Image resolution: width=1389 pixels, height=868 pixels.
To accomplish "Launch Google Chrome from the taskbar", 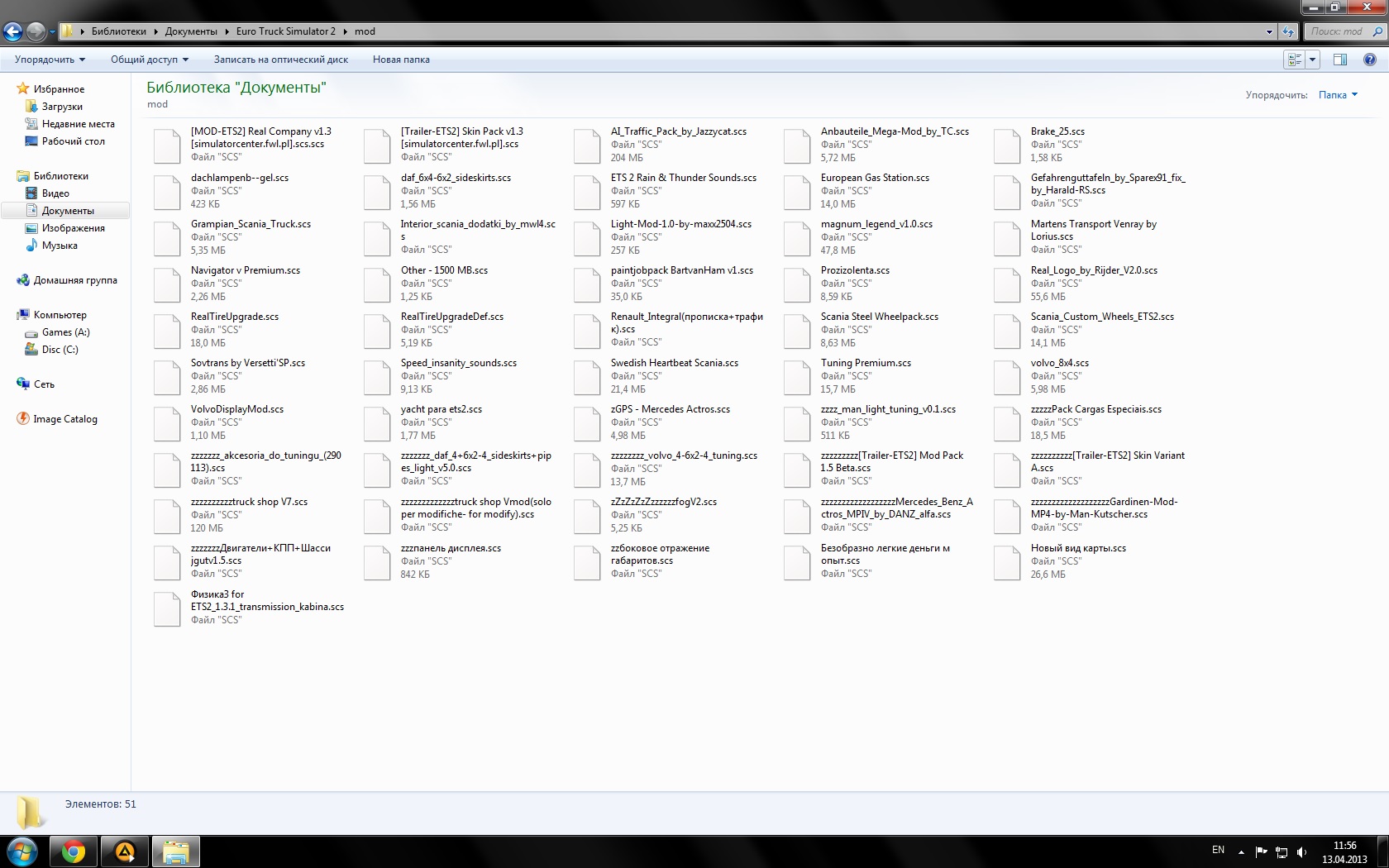I will [x=74, y=852].
